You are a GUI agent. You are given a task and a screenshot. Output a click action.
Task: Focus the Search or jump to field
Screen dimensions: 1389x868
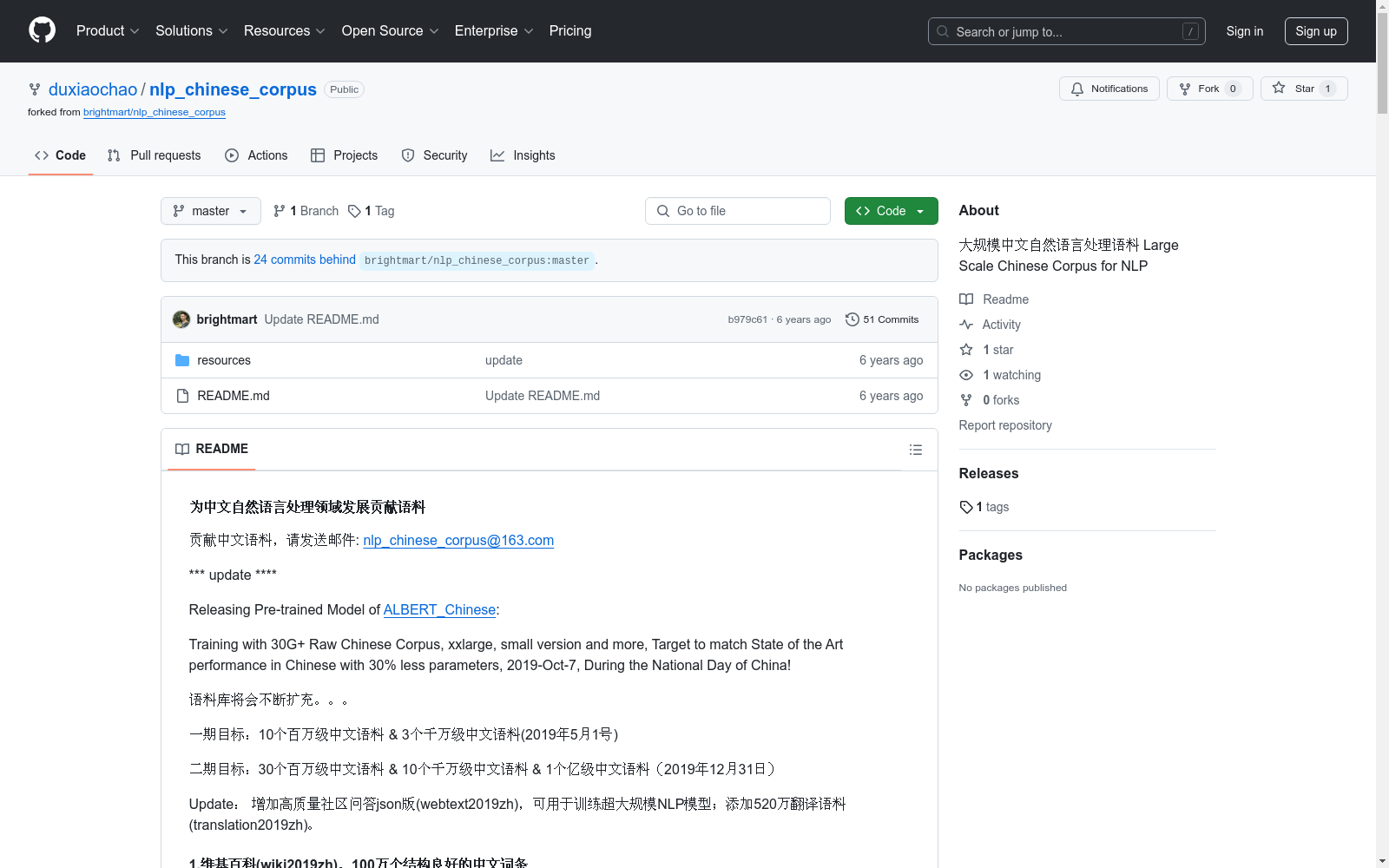click(1066, 31)
